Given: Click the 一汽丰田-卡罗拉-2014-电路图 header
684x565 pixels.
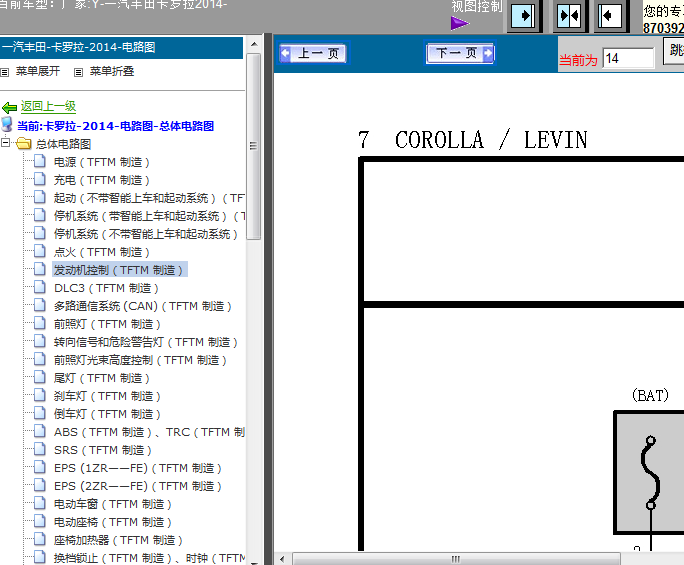Looking at the screenshot, I should [121, 47].
